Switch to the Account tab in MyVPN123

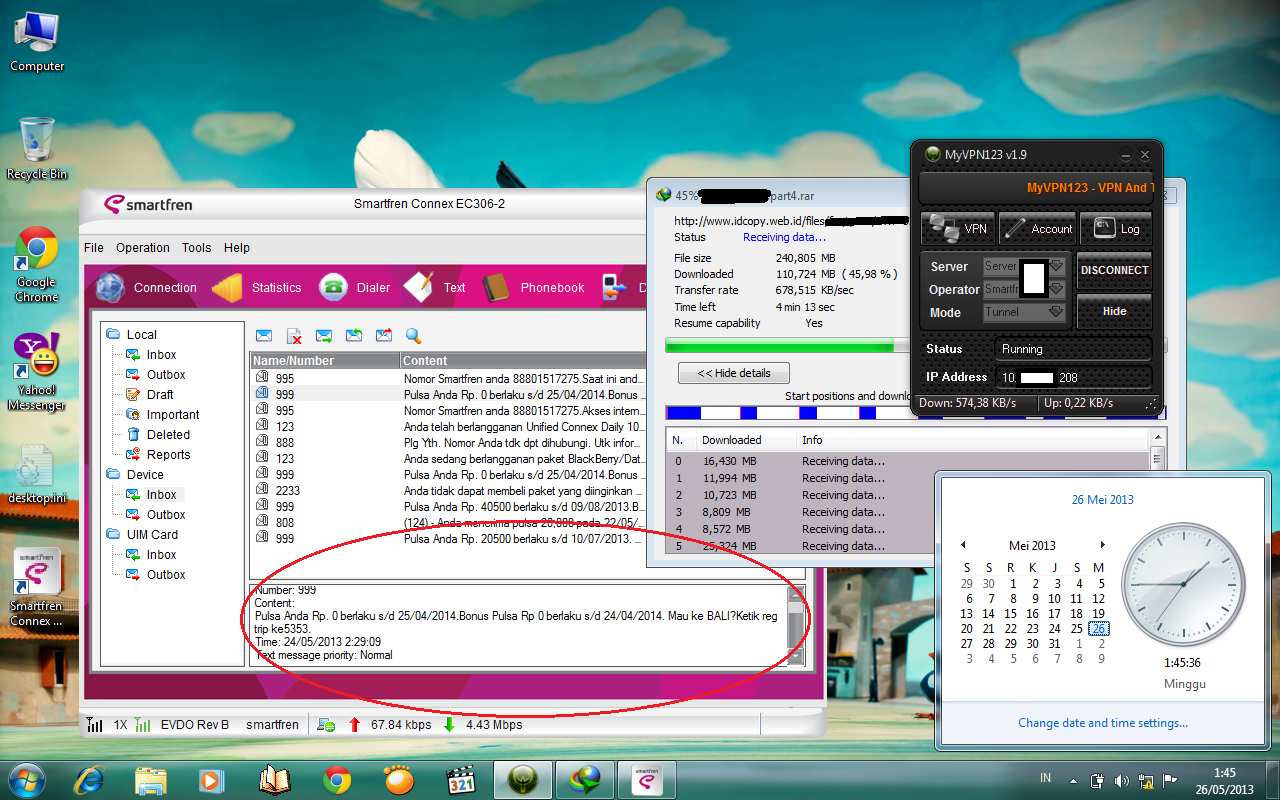pos(1037,229)
